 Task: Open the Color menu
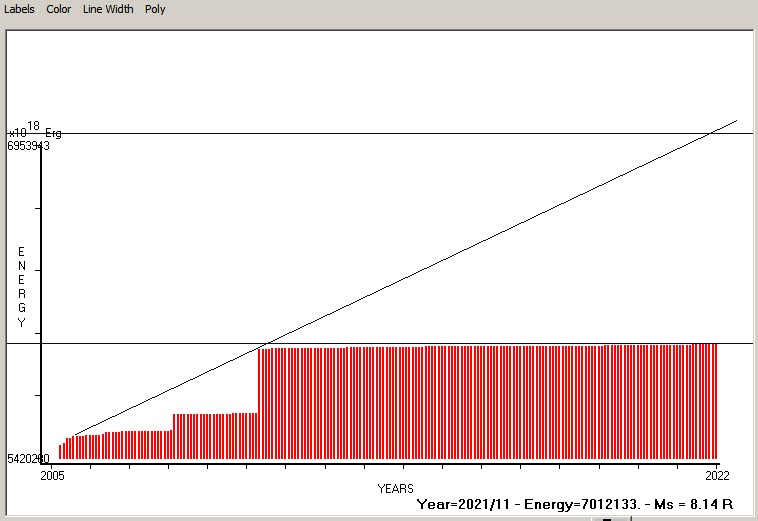58,9
